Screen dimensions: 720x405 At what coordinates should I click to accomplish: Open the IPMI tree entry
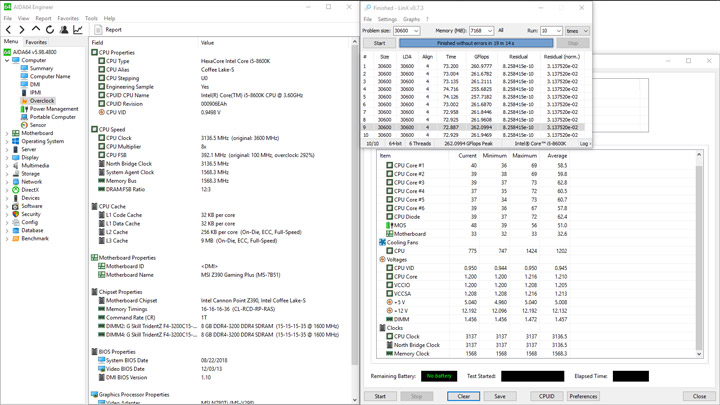pyautogui.click(x=35, y=92)
